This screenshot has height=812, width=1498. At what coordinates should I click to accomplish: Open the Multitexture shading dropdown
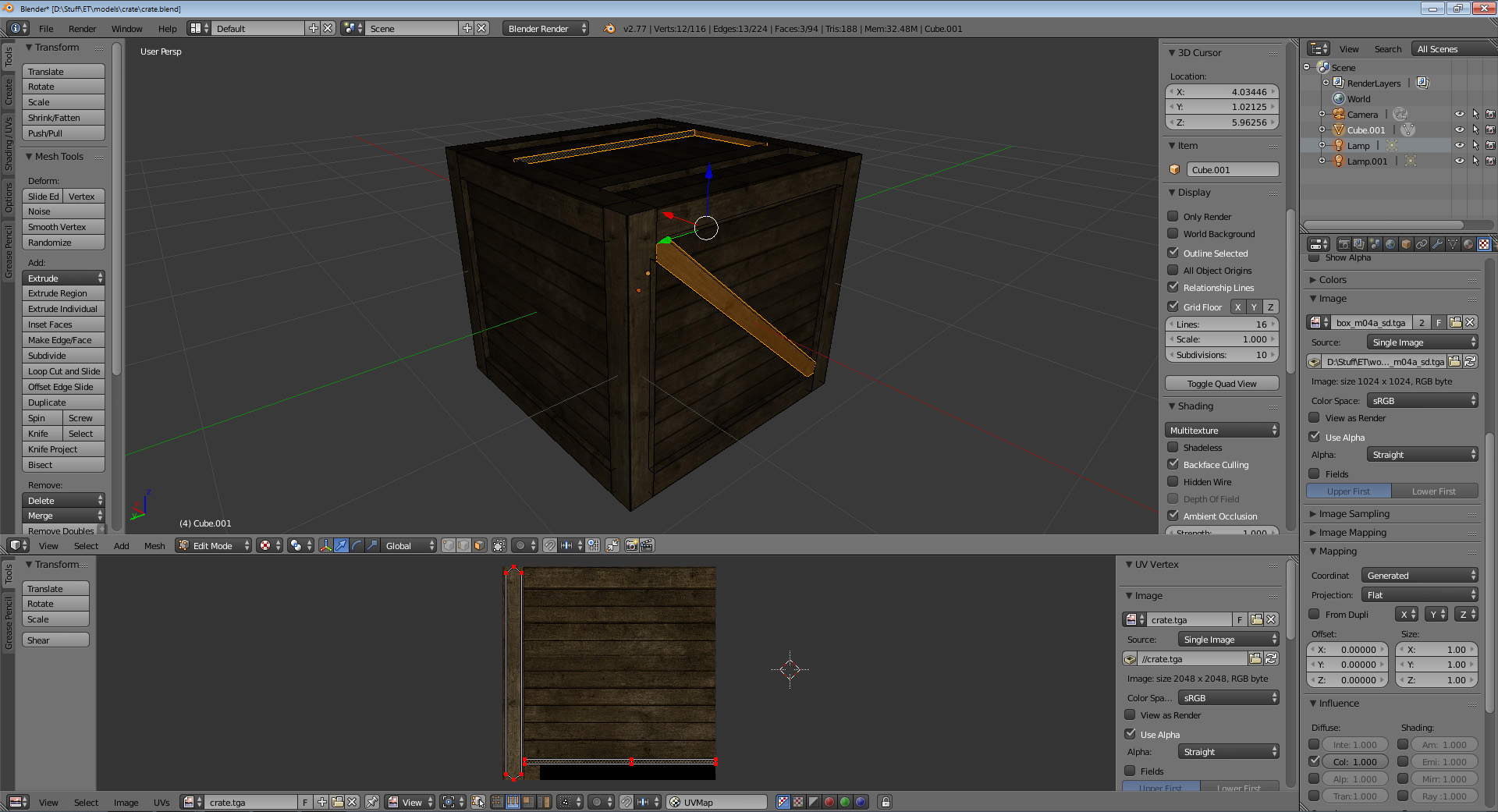(x=1222, y=430)
